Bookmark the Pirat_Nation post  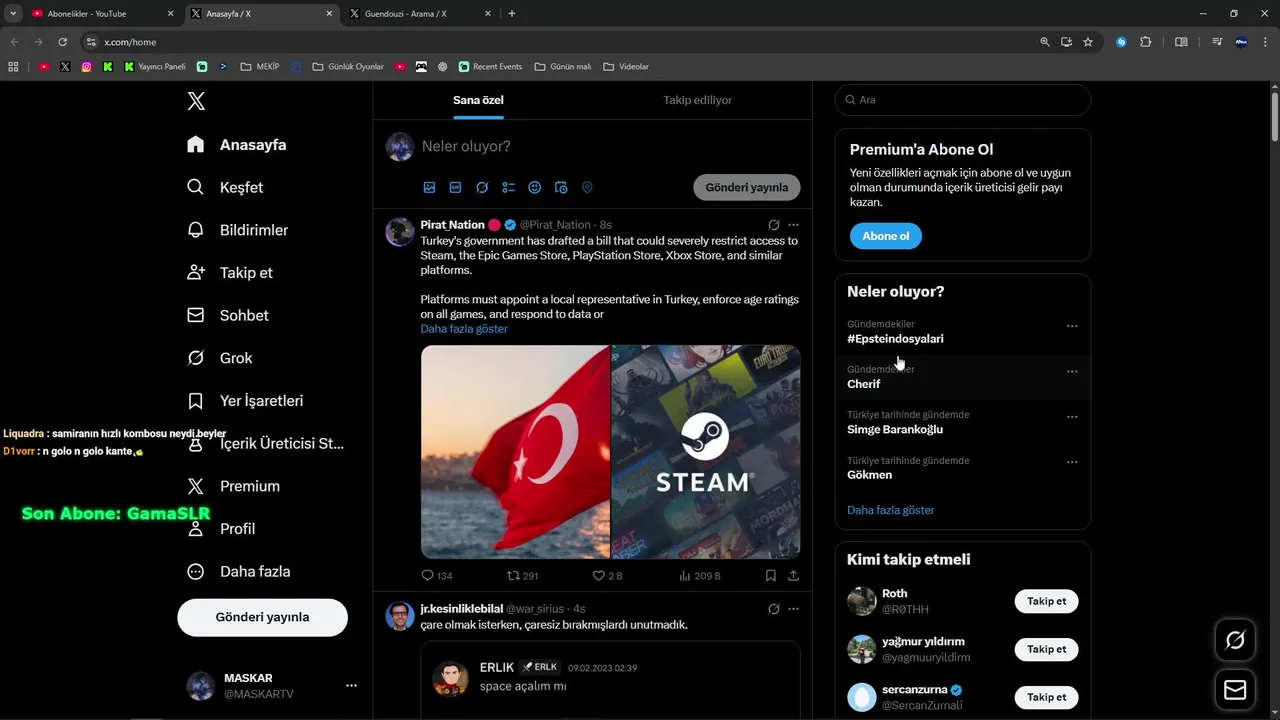tap(770, 576)
